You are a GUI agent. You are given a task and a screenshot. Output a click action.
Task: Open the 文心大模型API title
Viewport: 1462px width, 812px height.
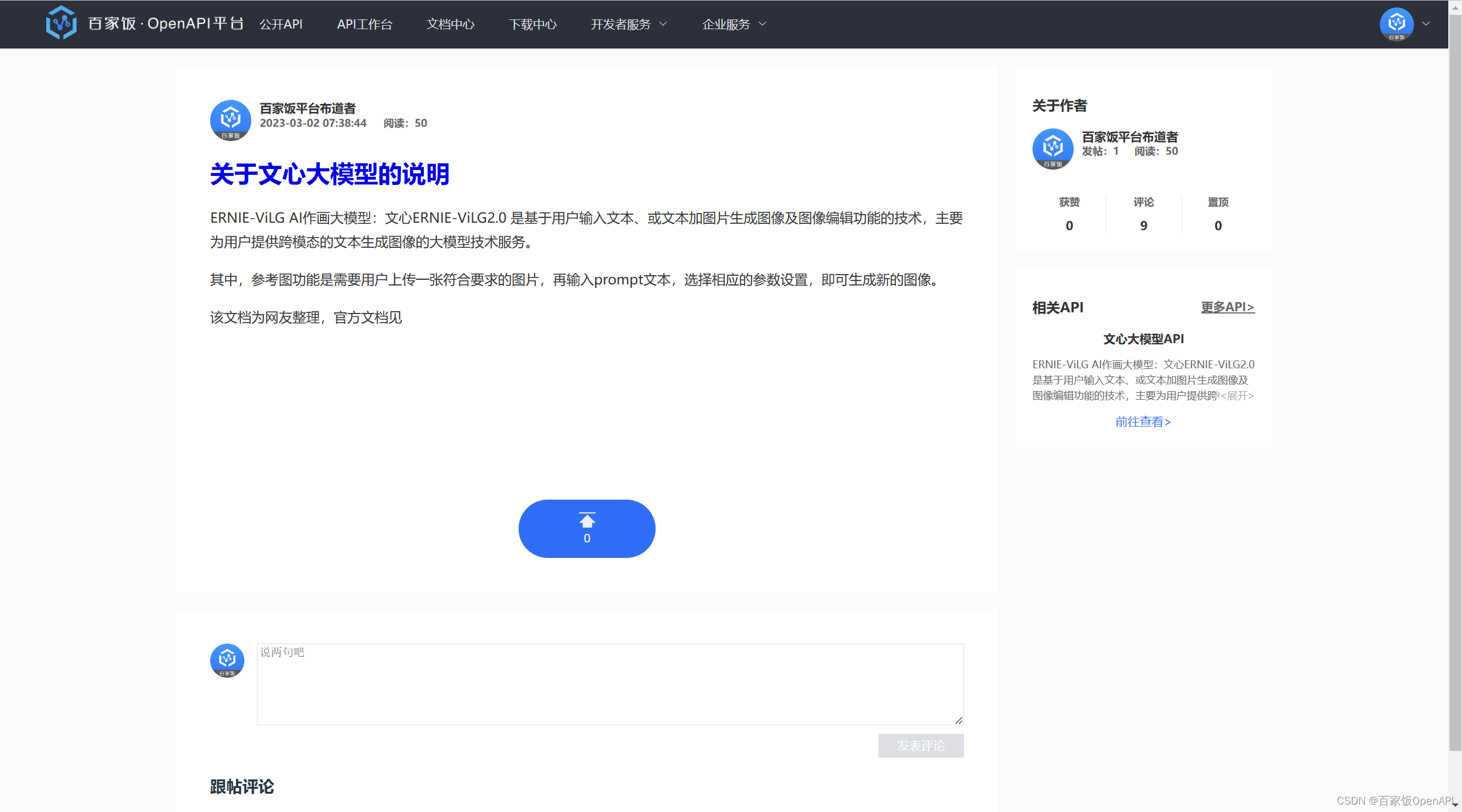pos(1143,339)
